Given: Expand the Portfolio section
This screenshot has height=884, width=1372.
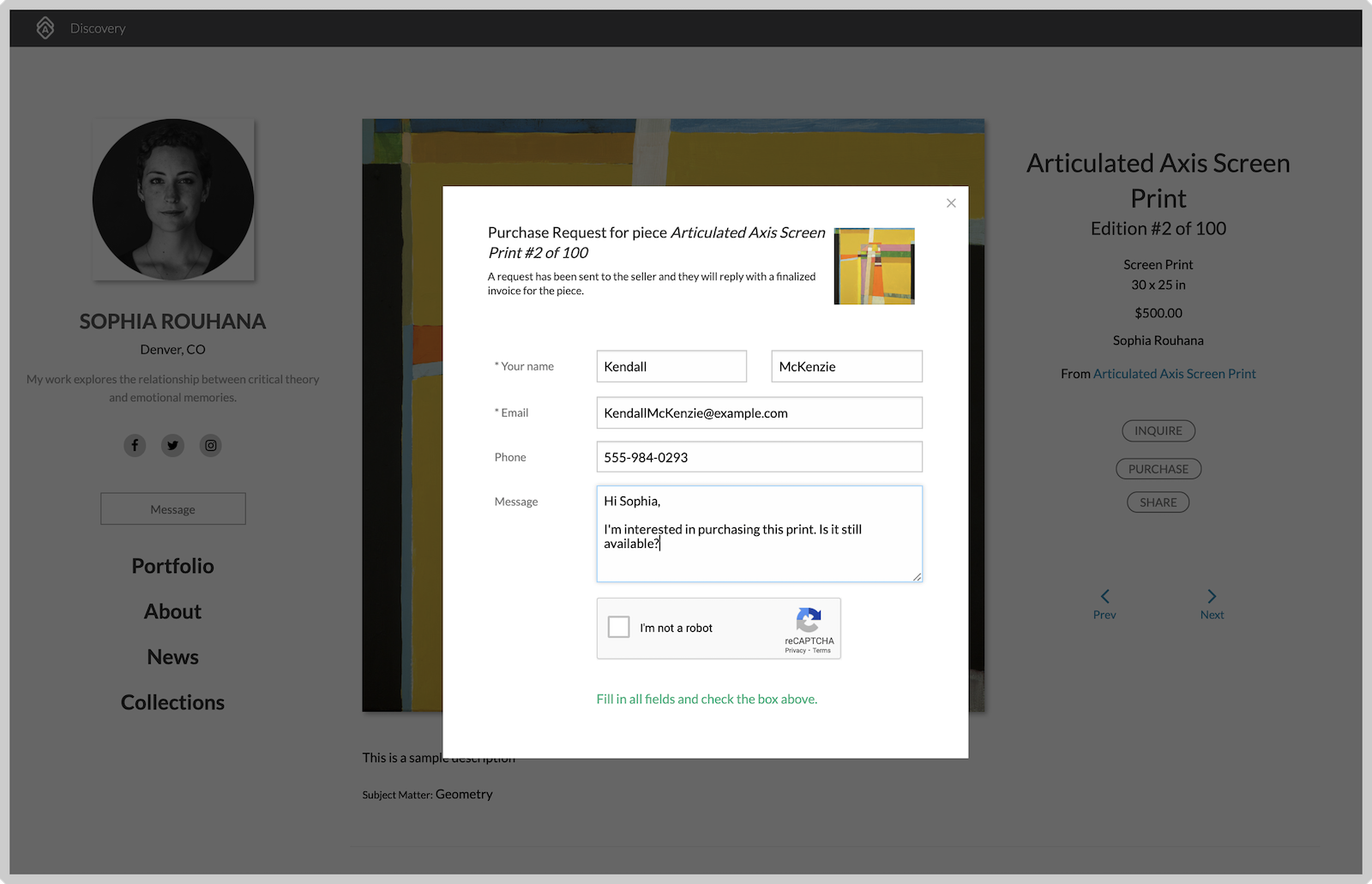Looking at the screenshot, I should click(x=172, y=565).
